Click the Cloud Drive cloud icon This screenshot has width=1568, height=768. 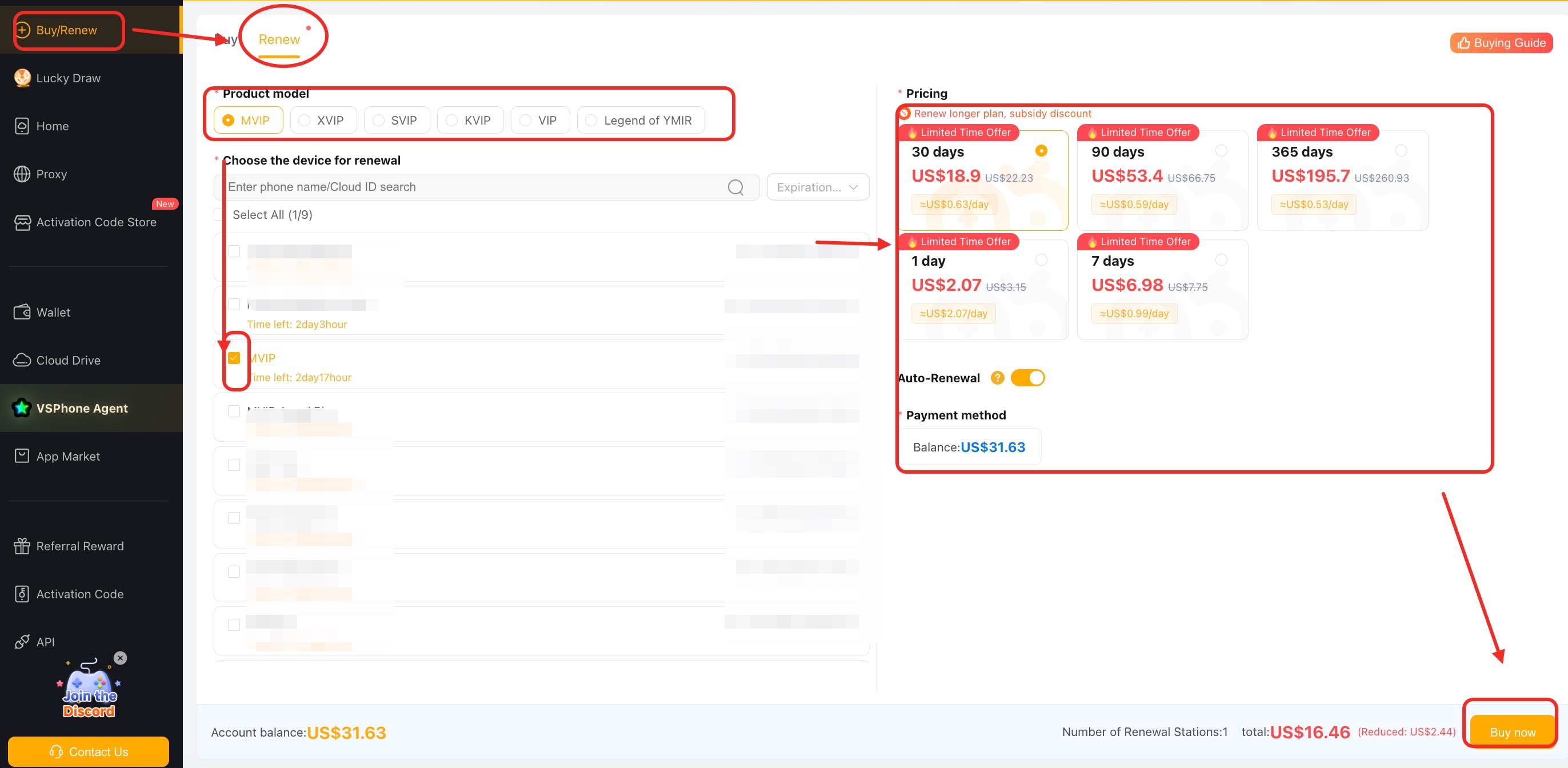click(x=22, y=360)
